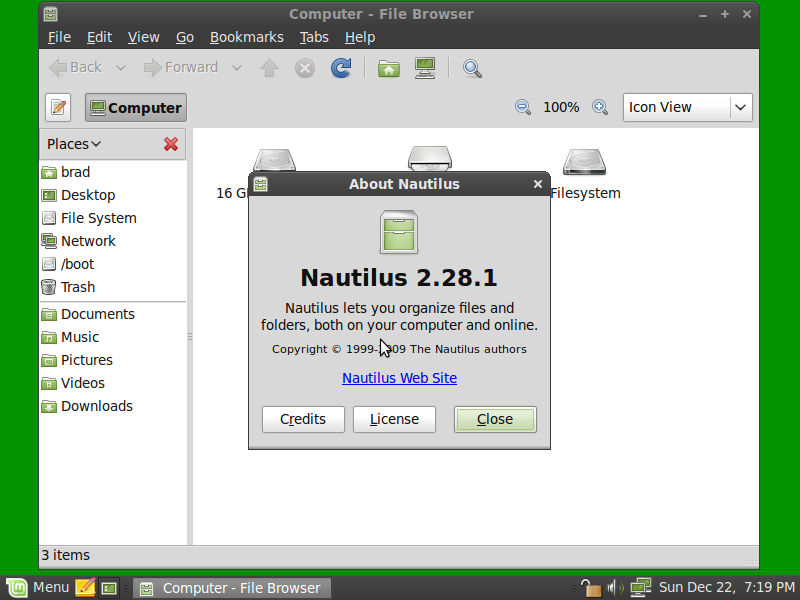Open the Tabs menu
Image resolution: width=800 pixels, height=600 pixels.
click(x=314, y=37)
